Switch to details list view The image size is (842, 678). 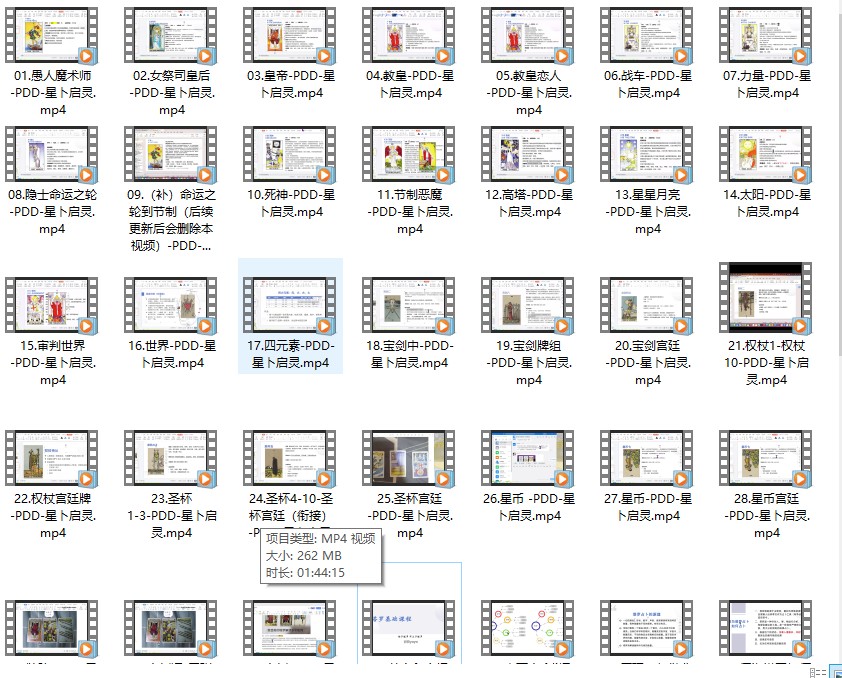click(x=817, y=671)
